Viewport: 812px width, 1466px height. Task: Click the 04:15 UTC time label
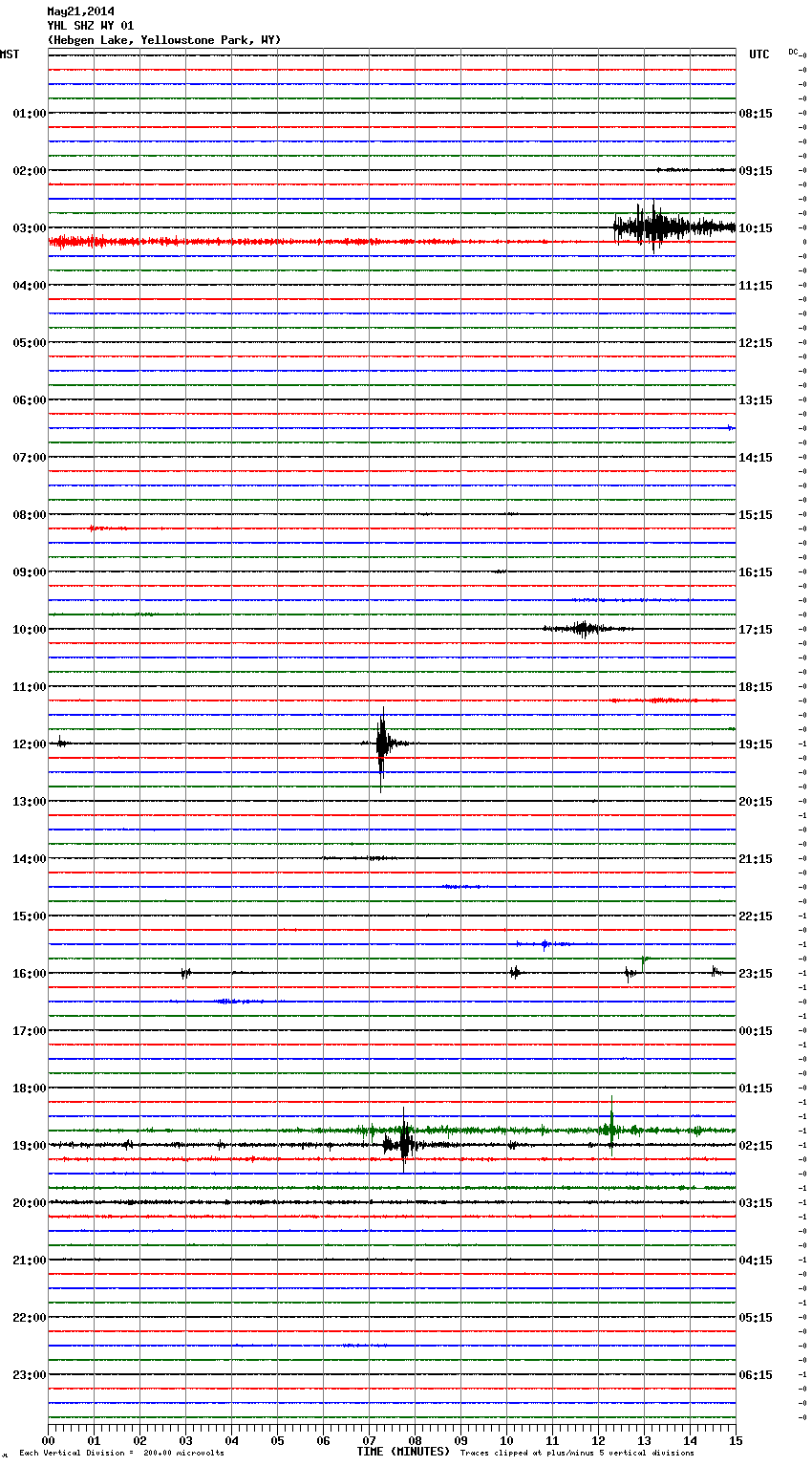(756, 1261)
